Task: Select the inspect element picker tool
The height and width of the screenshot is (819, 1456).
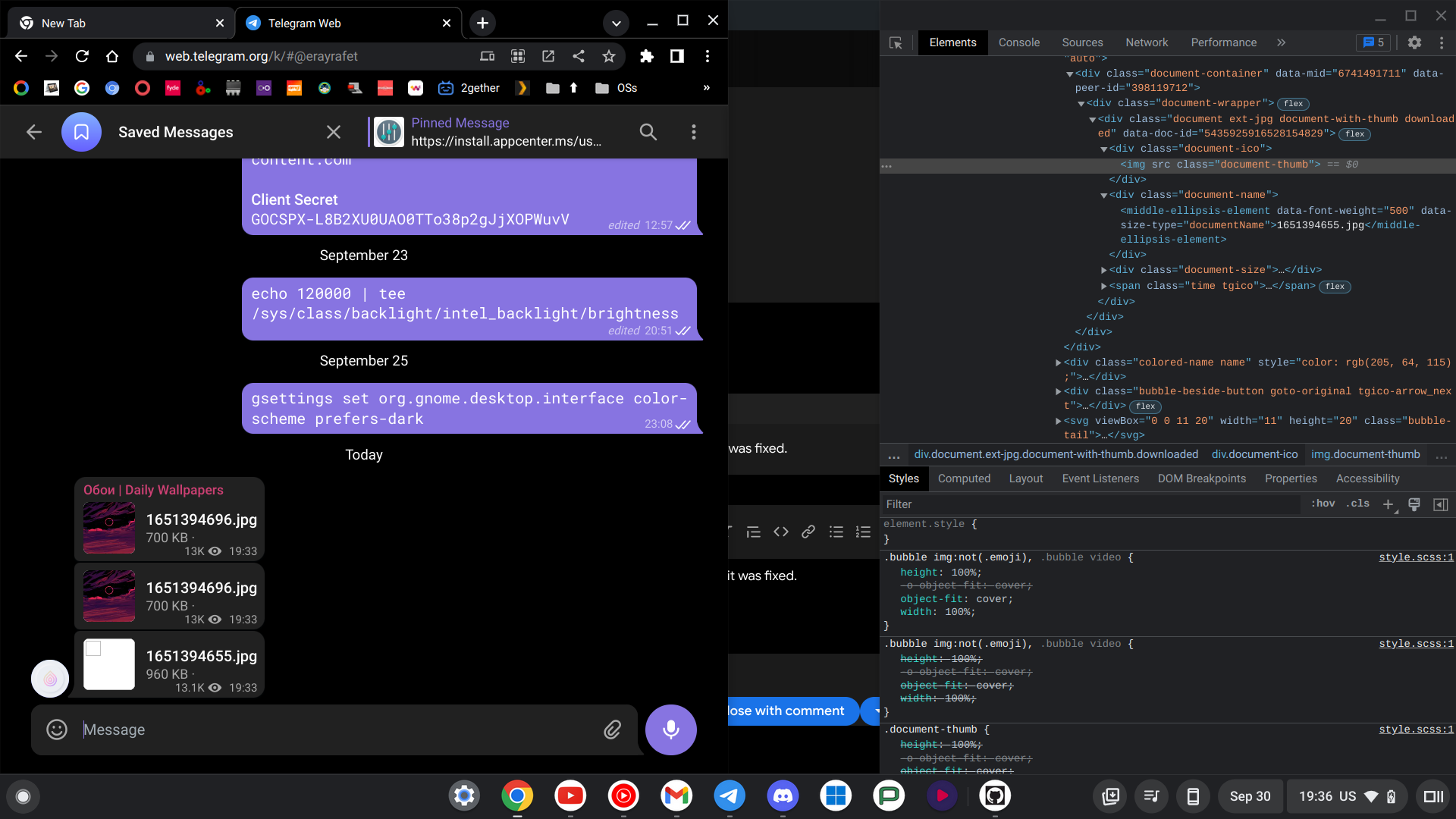Action: point(896,42)
